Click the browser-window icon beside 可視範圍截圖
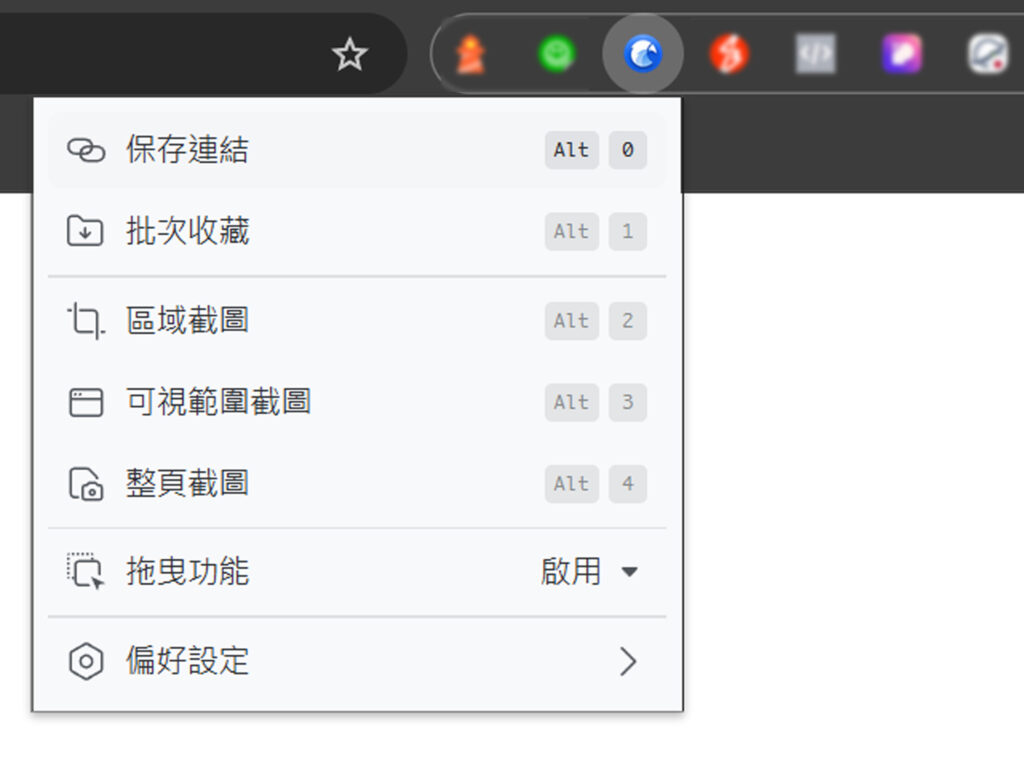1024x768 pixels. (x=86, y=402)
